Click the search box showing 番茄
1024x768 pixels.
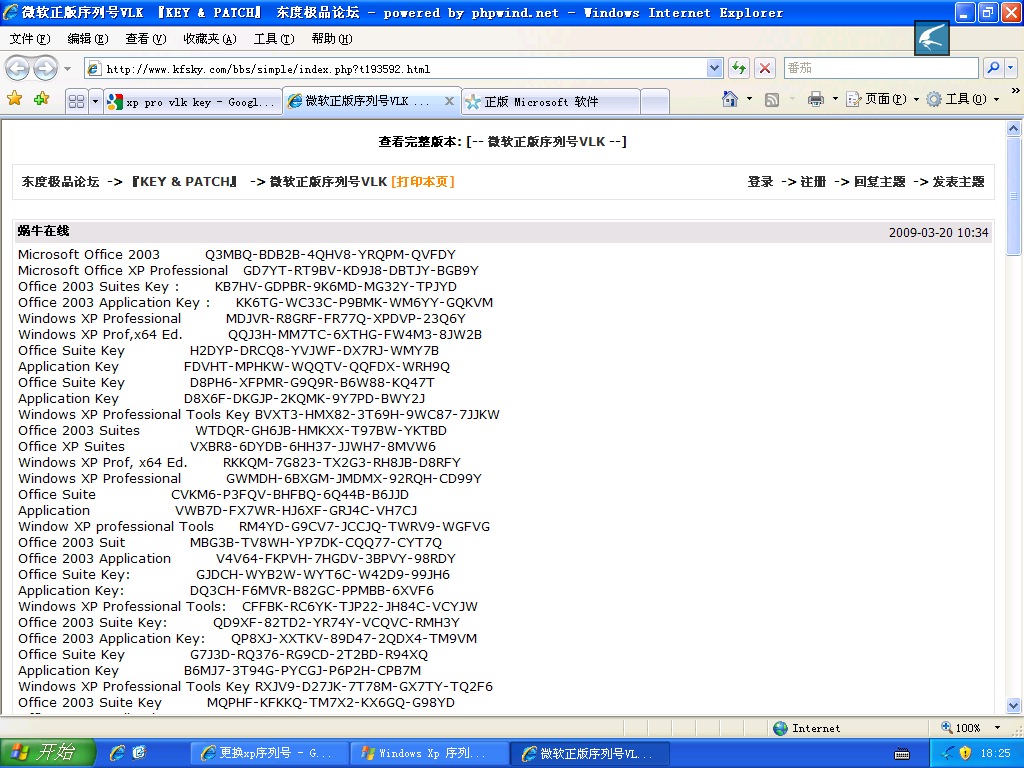[x=881, y=68]
